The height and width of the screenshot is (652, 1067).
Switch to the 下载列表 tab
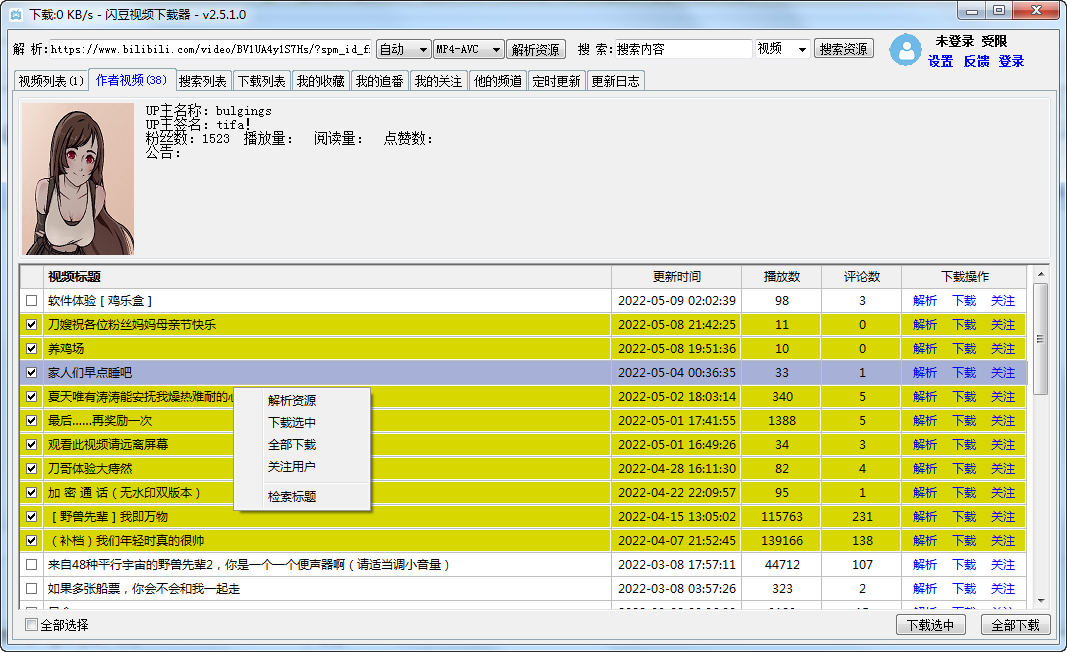click(261, 81)
